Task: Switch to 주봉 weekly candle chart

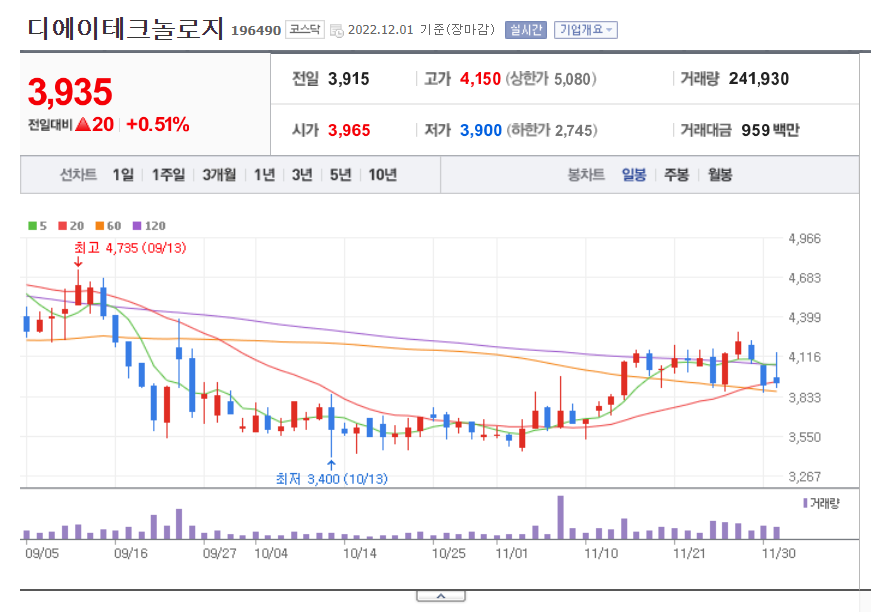Action: click(x=677, y=175)
